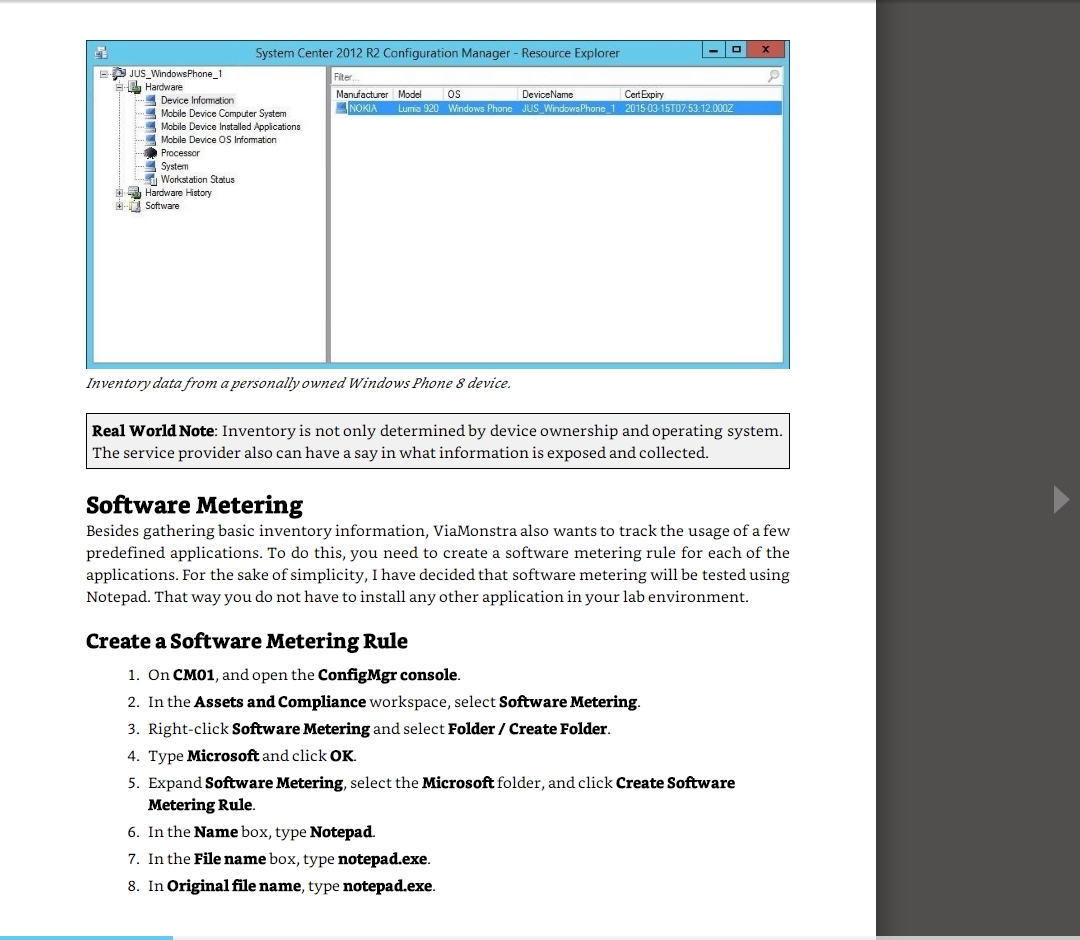Image resolution: width=1080 pixels, height=940 pixels.
Task: Select the Lumia 920 cell in the list
Action: tap(418, 108)
